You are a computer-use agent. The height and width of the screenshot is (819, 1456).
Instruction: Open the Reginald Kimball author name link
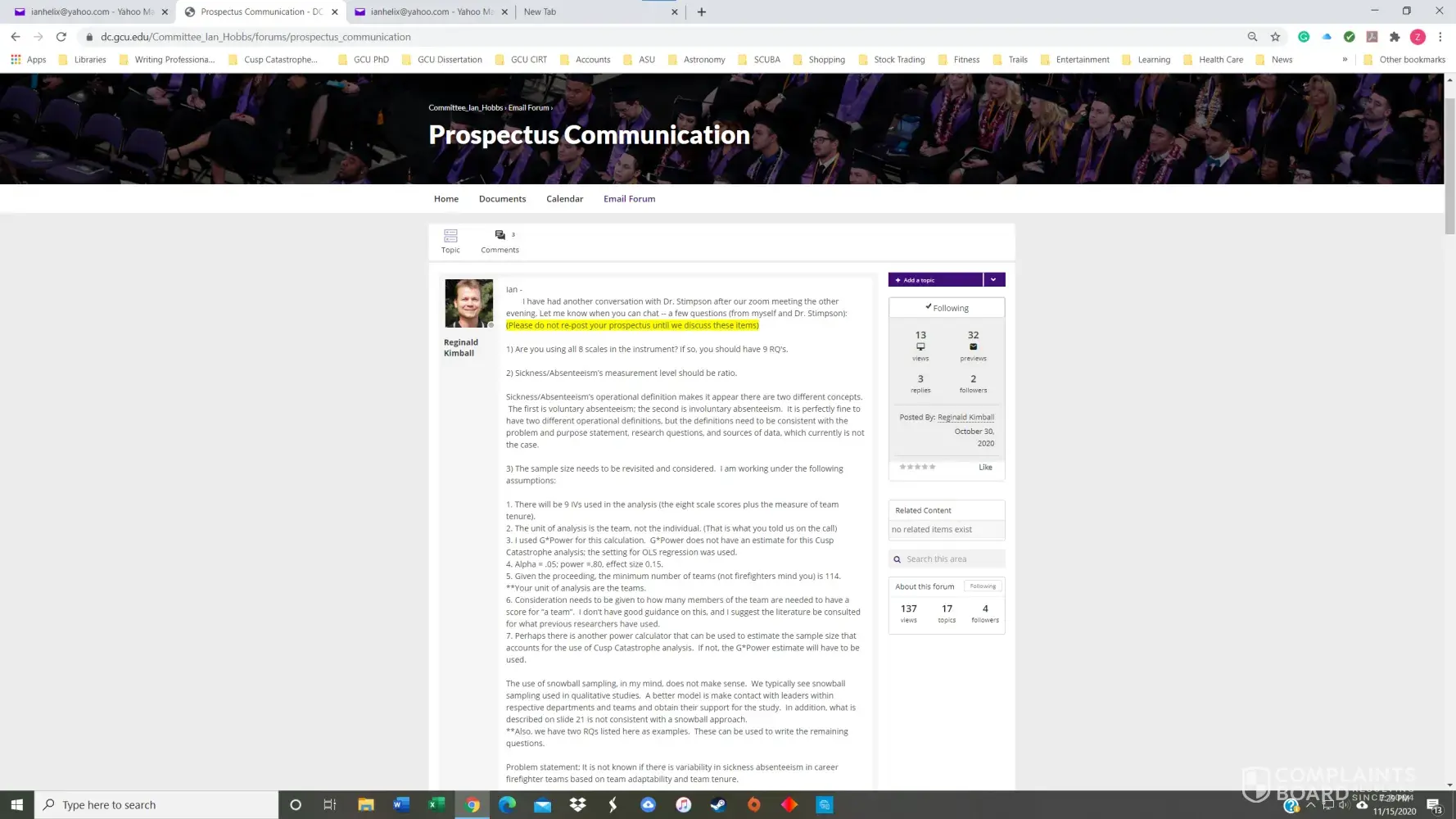(x=461, y=348)
